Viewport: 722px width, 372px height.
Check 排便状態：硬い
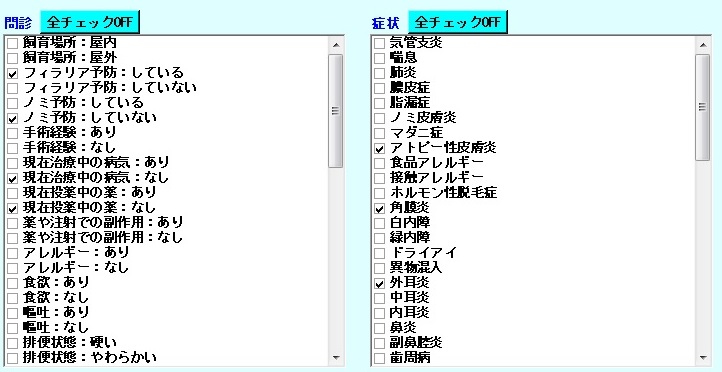click(x=13, y=343)
